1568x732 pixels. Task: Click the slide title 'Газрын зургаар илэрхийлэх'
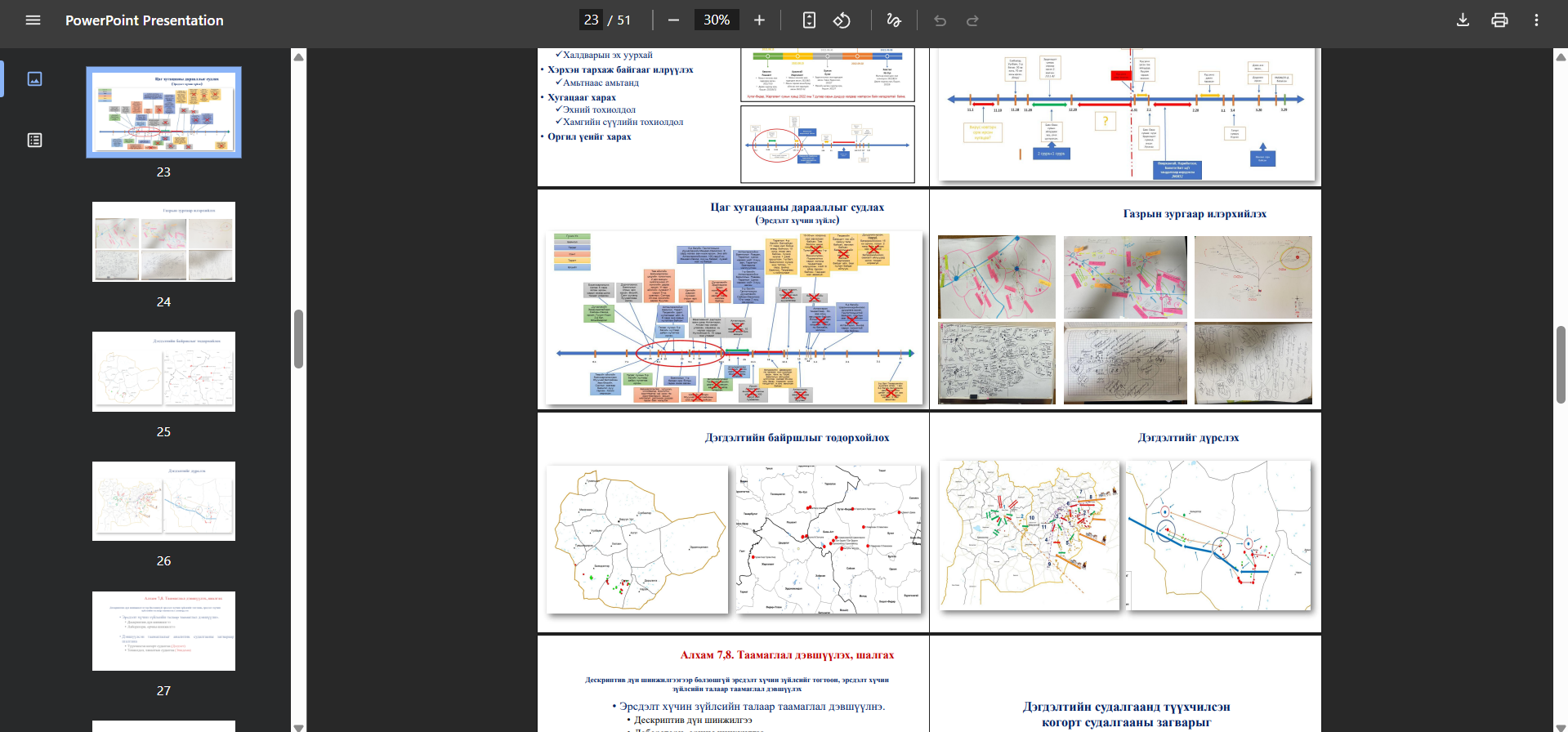pyautogui.click(x=1195, y=214)
